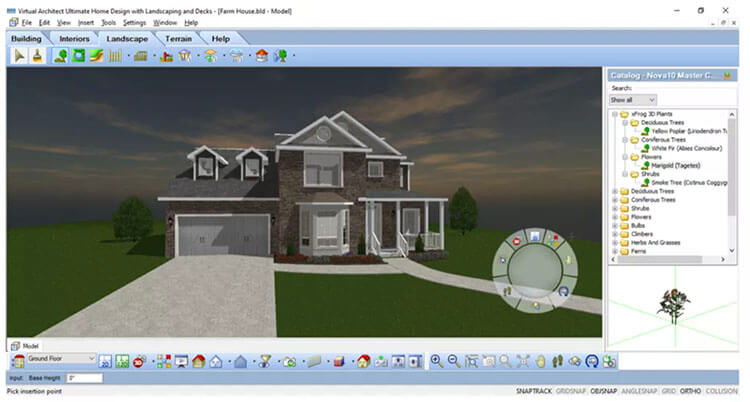750x402 pixels.
Task: Open the Insert menu
Action: (x=84, y=22)
